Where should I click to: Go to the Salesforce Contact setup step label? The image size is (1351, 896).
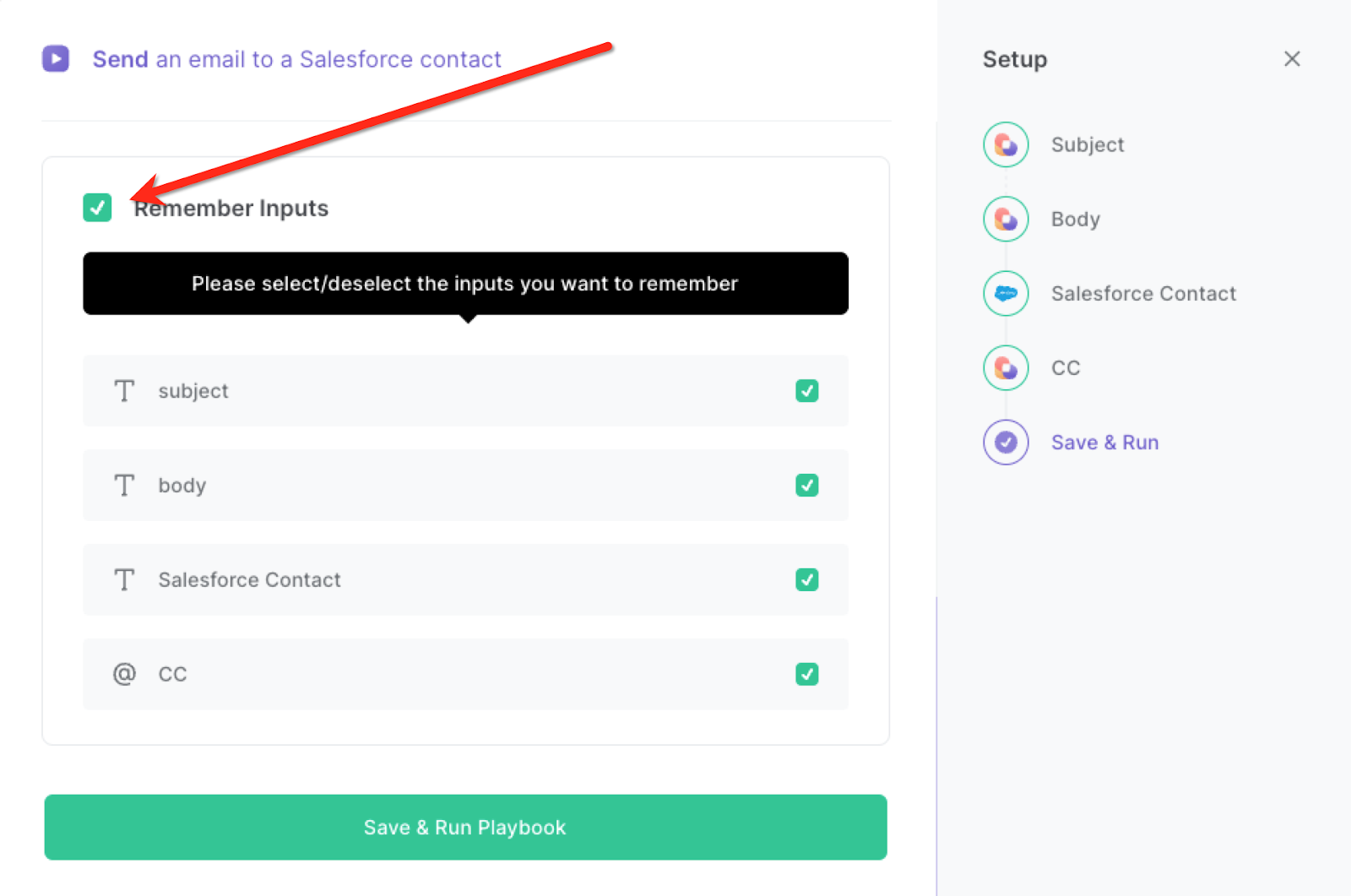(1143, 294)
